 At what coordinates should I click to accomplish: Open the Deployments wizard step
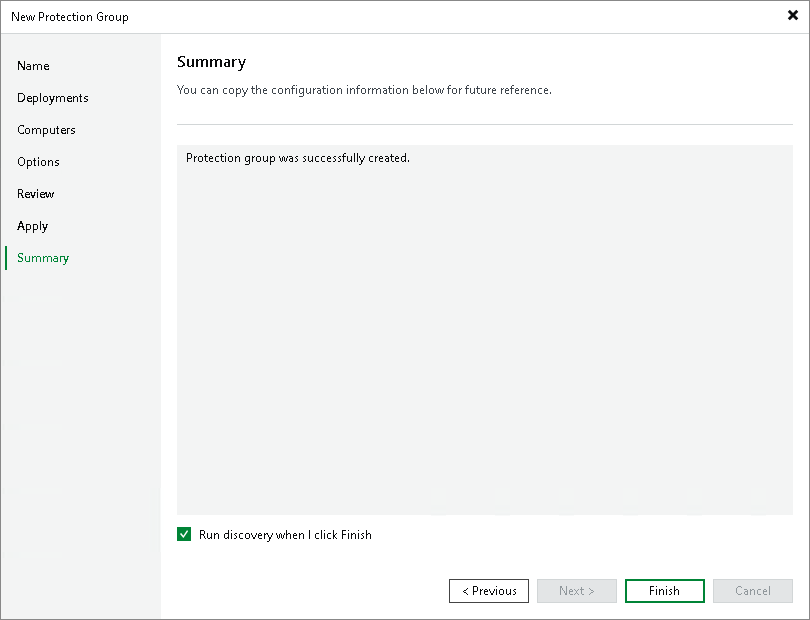point(53,98)
